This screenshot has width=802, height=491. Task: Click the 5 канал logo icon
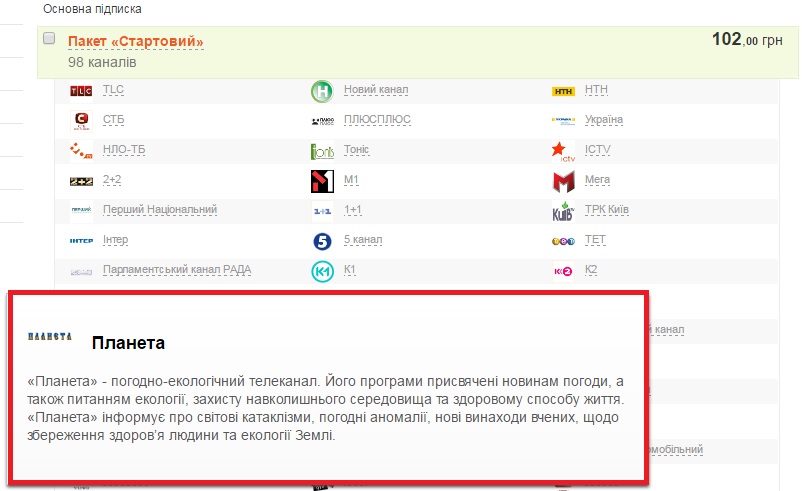(x=322, y=241)
